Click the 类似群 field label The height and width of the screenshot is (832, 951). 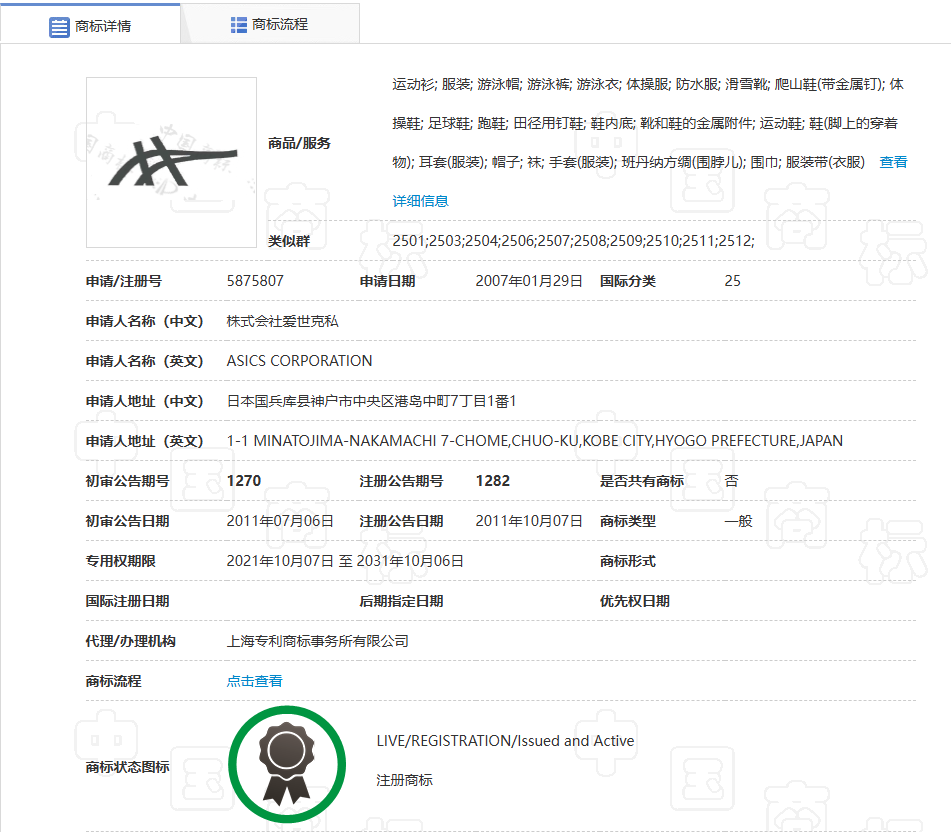click(289, 241)
